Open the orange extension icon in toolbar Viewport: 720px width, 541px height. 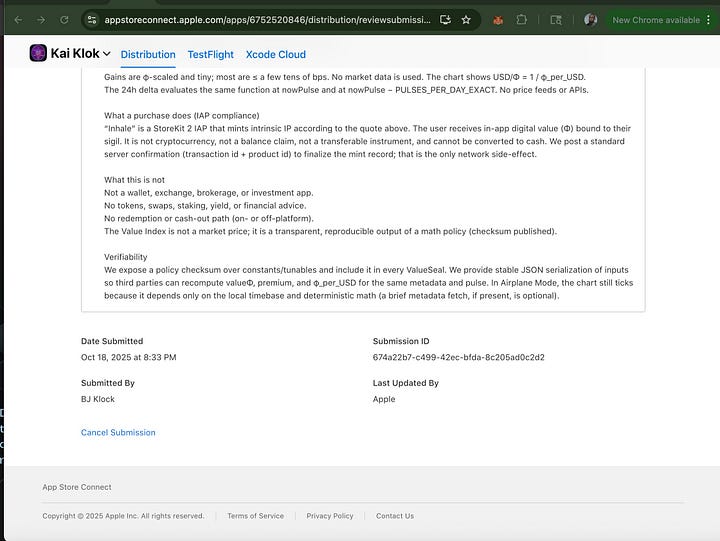pyautogui.click(x=498, y=20)
